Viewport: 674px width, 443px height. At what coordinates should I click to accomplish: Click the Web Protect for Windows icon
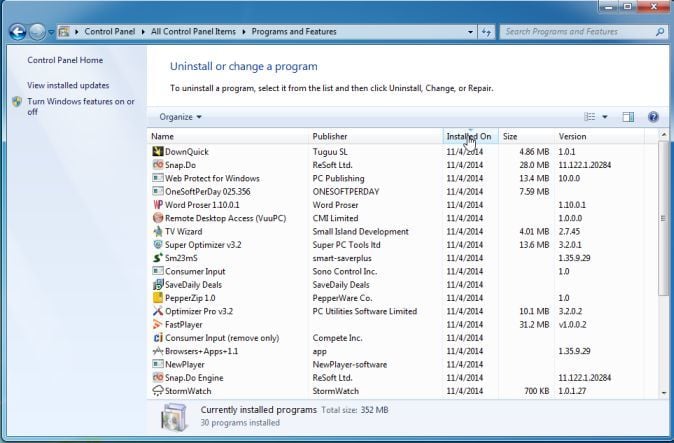(158, 178)
